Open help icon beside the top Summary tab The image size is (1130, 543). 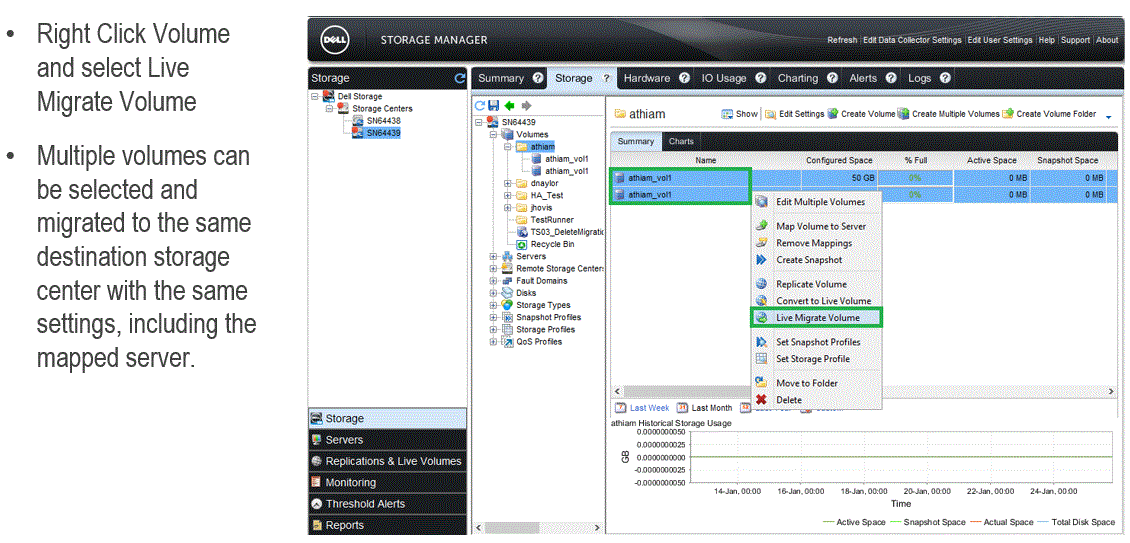[x=538, y=78]
